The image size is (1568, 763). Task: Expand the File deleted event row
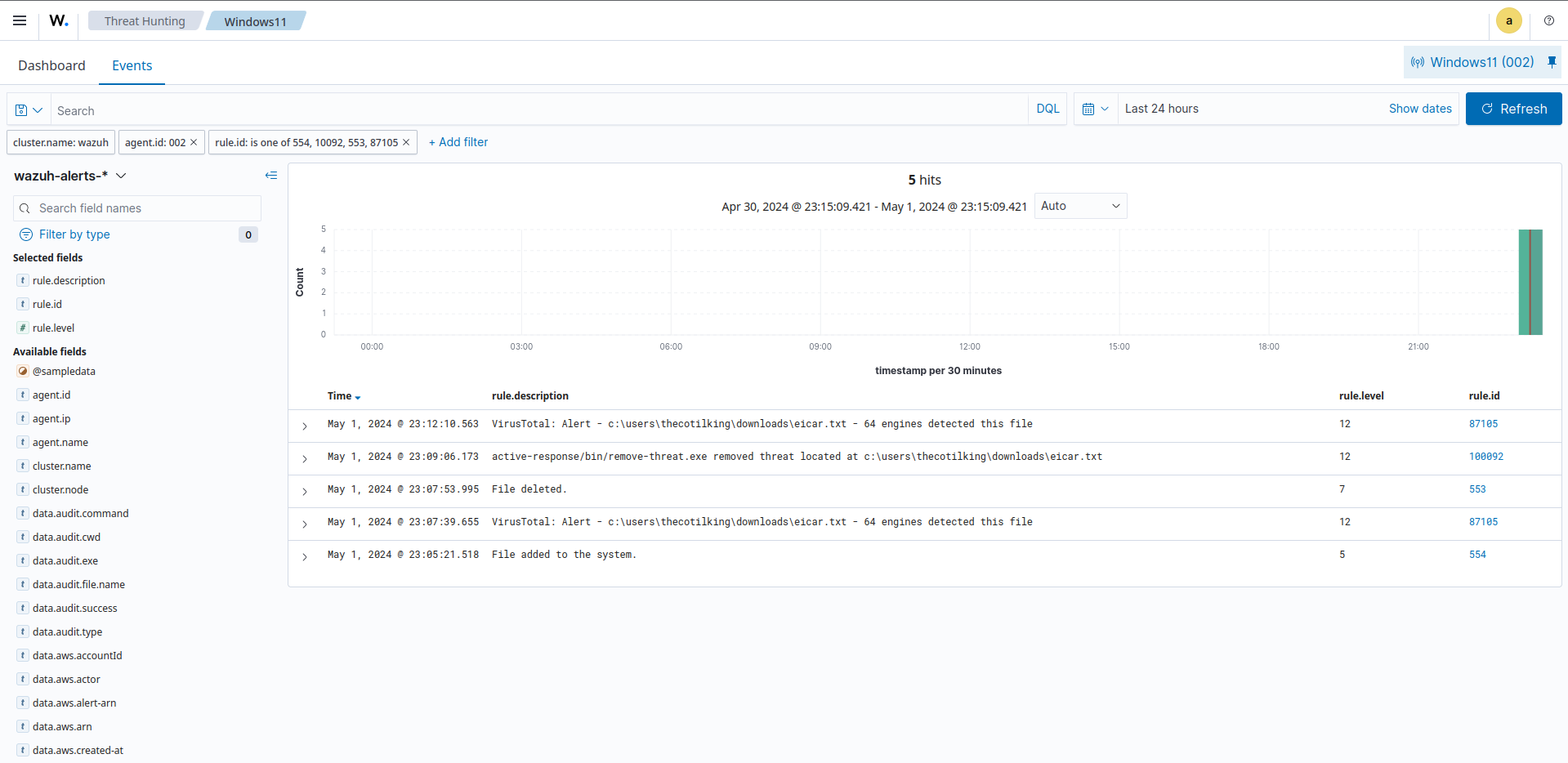pyautogui.click(x=305, y=491)
